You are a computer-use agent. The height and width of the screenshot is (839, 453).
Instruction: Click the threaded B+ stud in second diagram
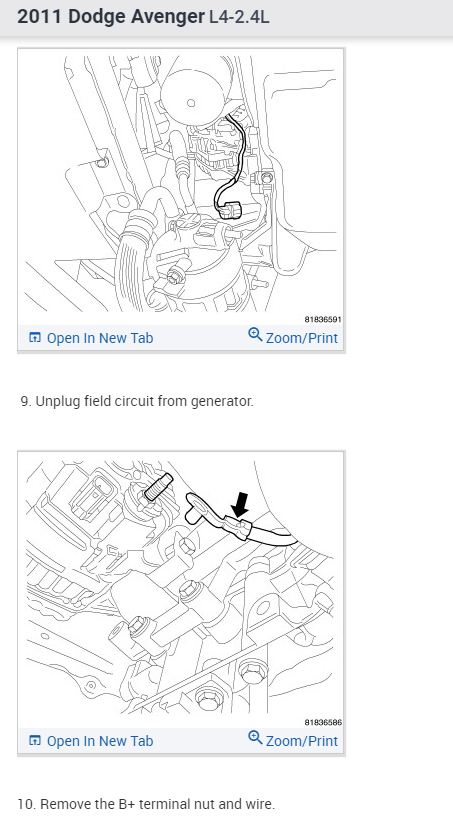[159, 487]
